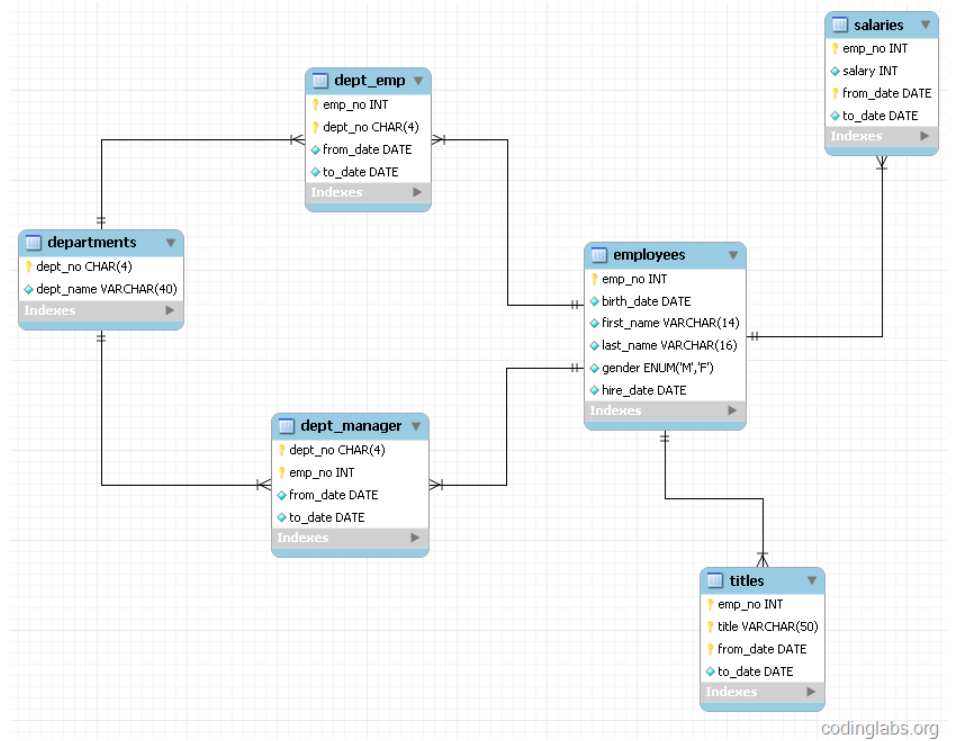This screenshot has height=741, width=954.
Task: Click the dept_emp table icon
Action: [x=320, y=81]
